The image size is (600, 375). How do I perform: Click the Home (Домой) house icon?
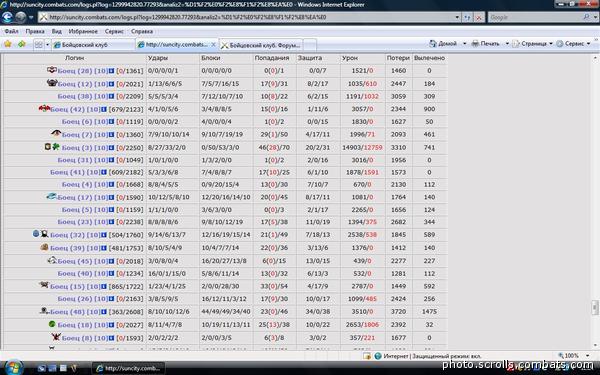(433, 44)
